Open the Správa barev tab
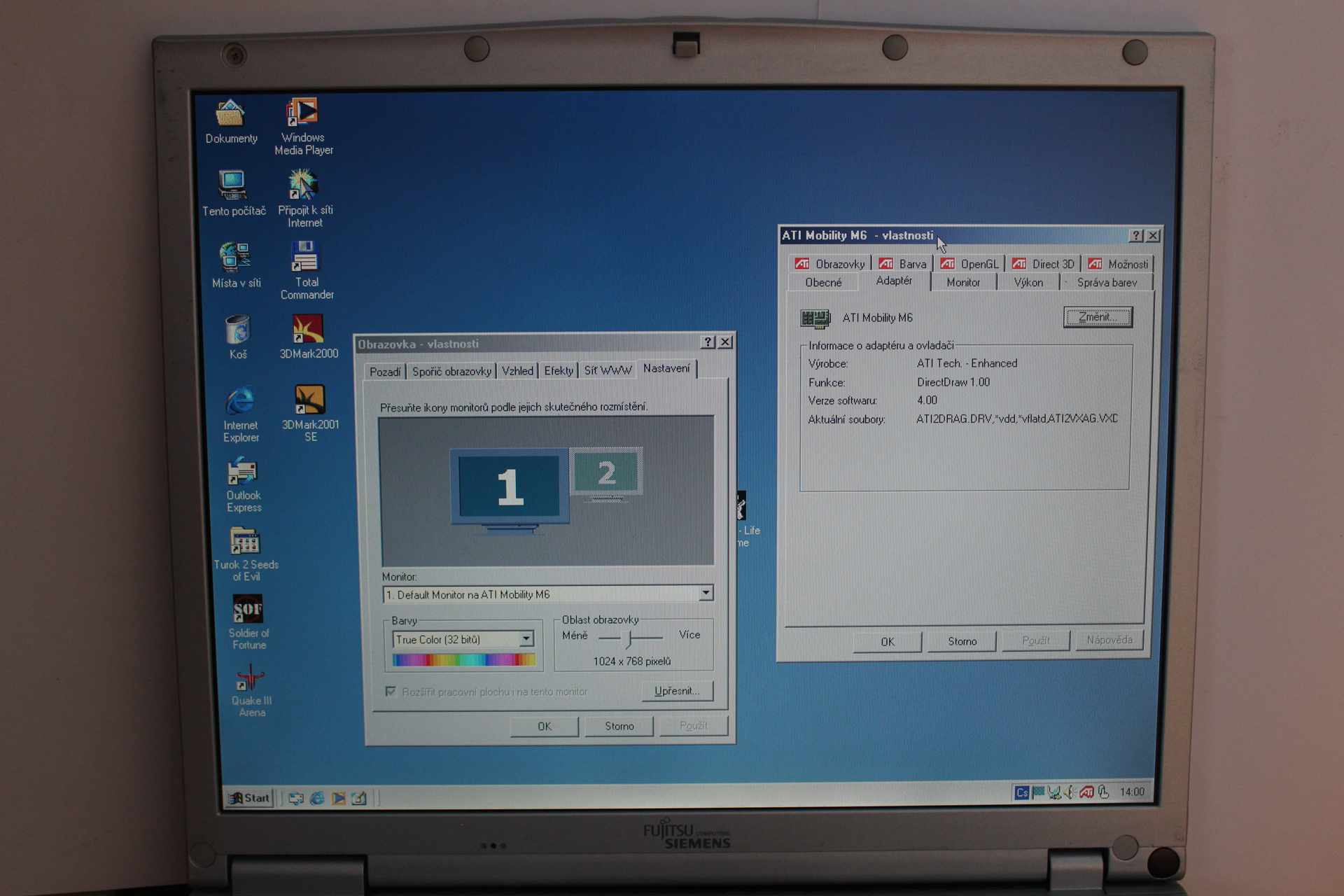 click(1107, 283)
